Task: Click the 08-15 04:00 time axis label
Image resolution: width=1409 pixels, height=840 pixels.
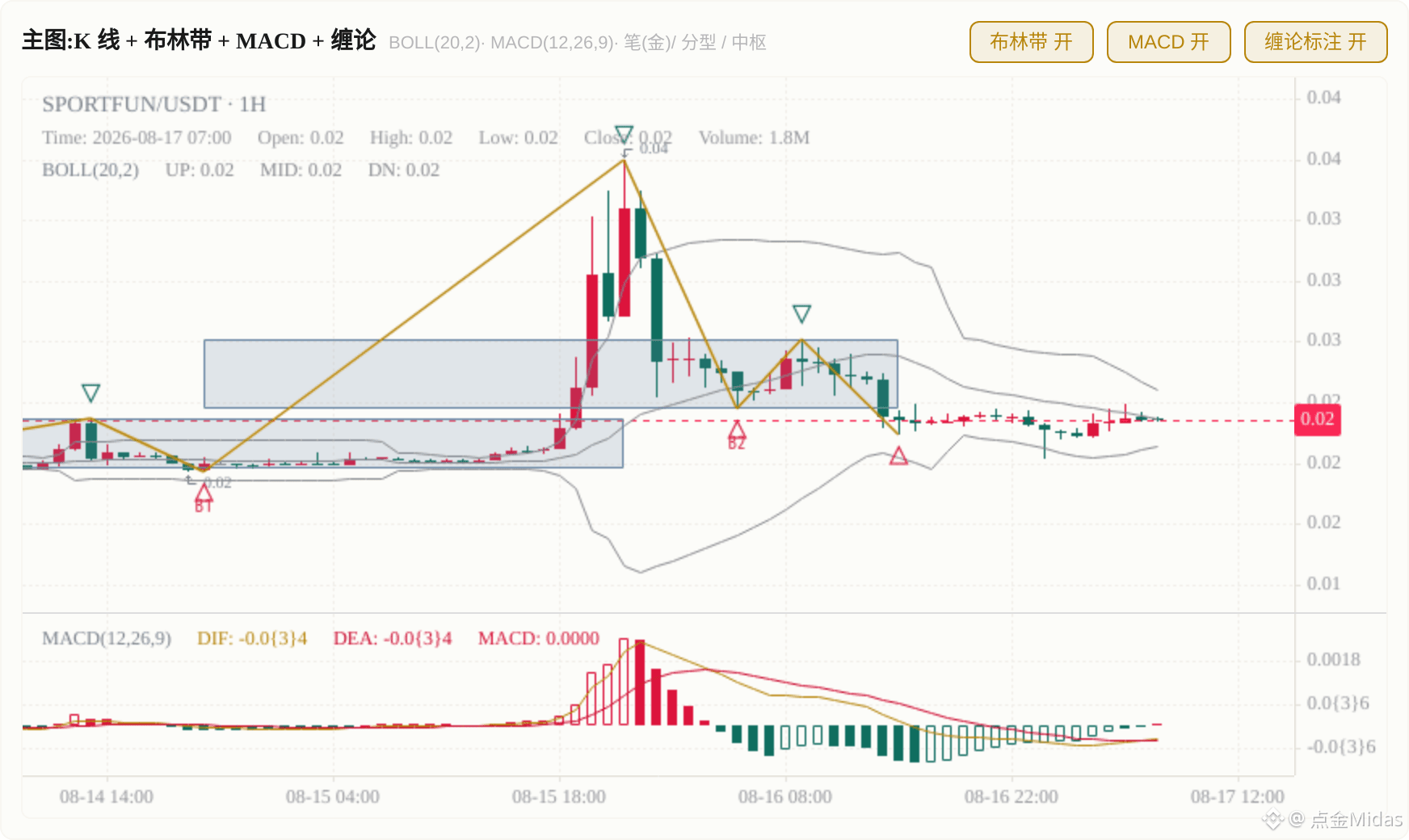Action: coord(333,796)
